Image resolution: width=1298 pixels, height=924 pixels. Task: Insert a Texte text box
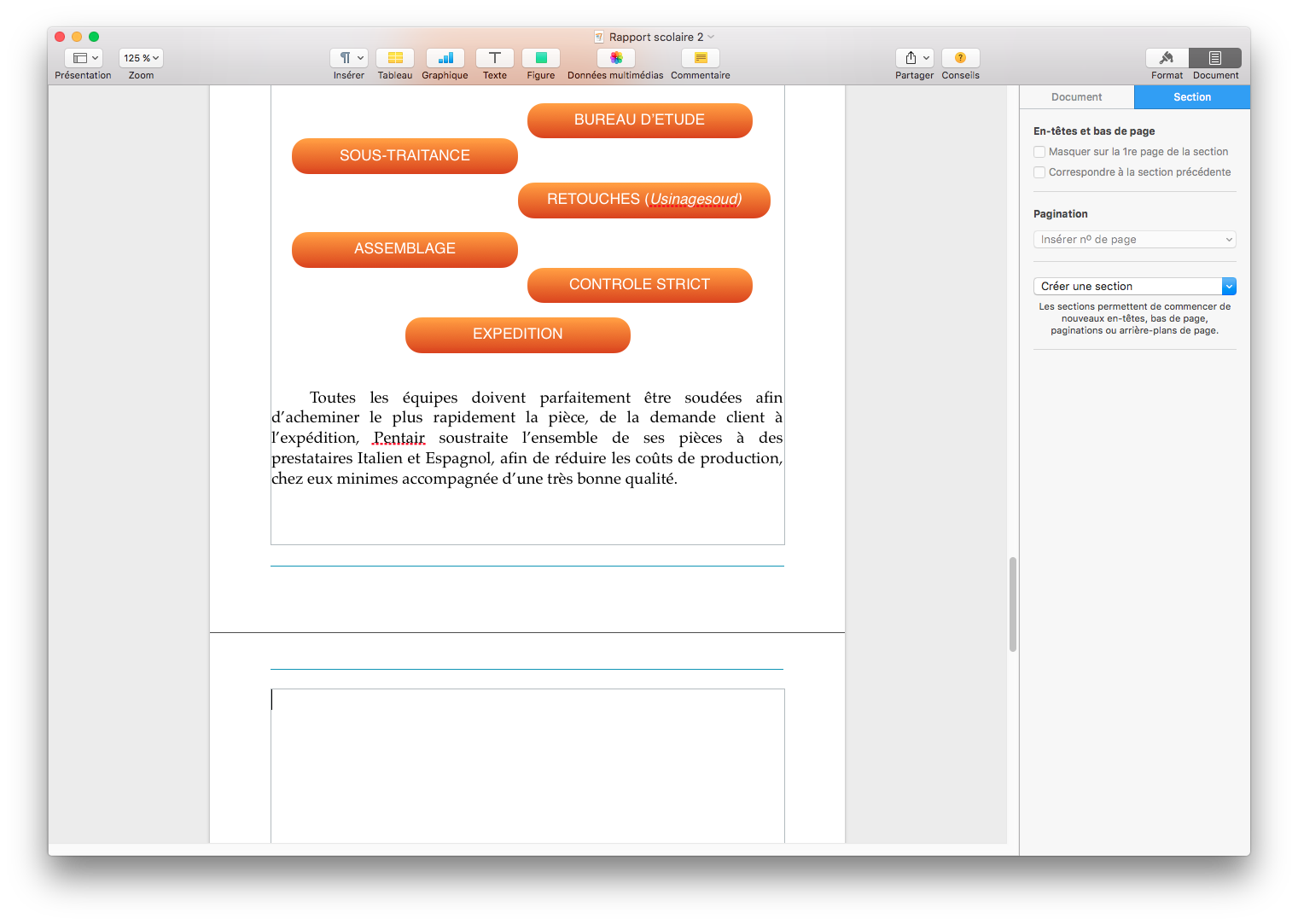pyautogui.click(x=494, y=58)
